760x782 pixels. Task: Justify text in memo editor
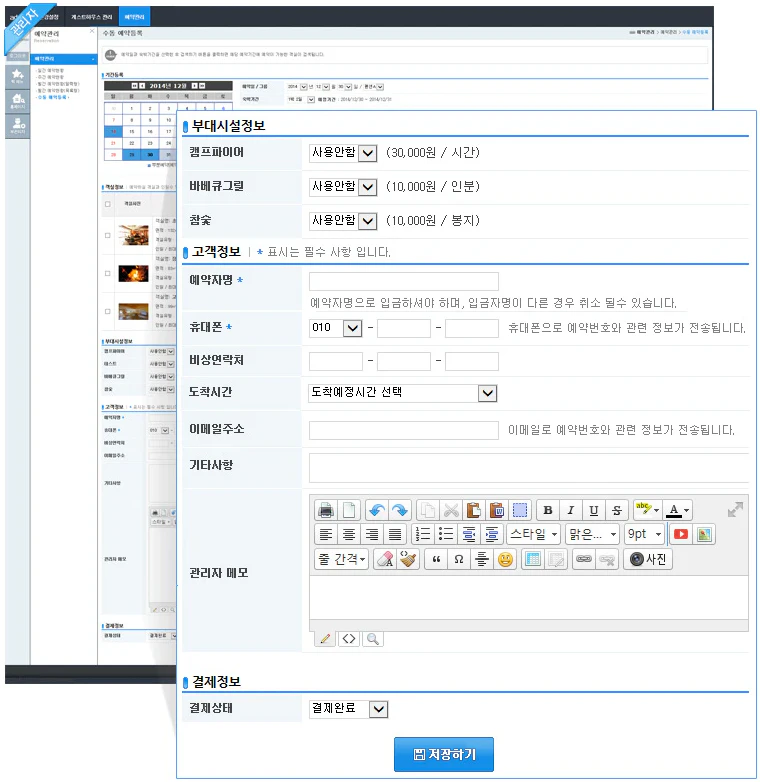pyautogui.click(x=395, y=535)
